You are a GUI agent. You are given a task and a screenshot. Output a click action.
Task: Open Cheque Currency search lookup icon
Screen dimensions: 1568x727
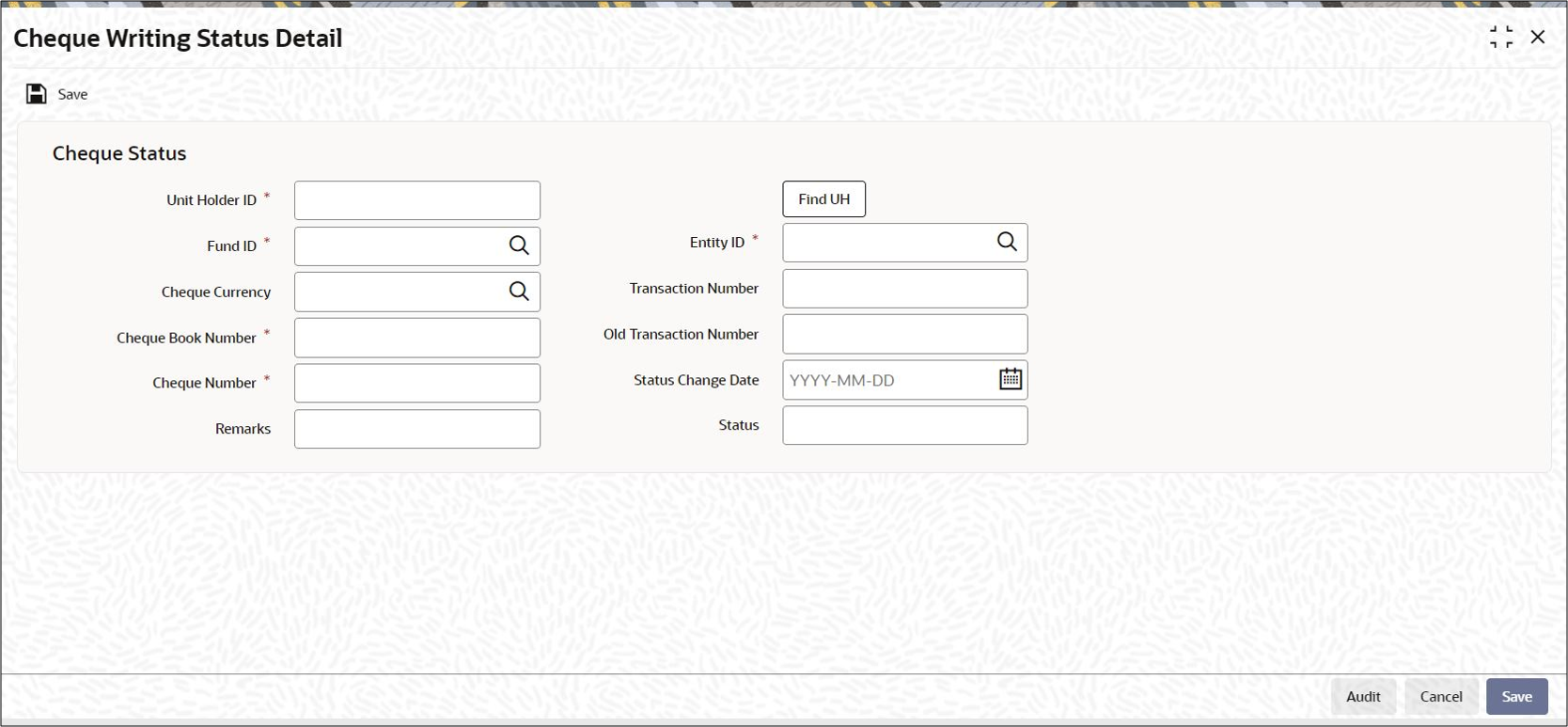pyautogui.click(x=519, y=292)
